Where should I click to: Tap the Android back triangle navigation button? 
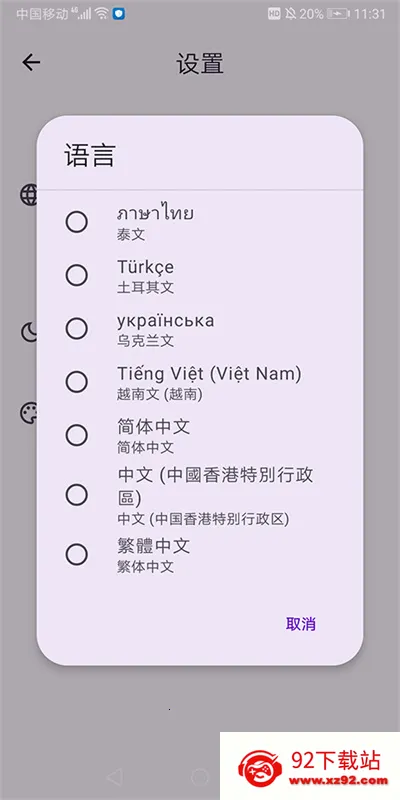click(115, 777)
